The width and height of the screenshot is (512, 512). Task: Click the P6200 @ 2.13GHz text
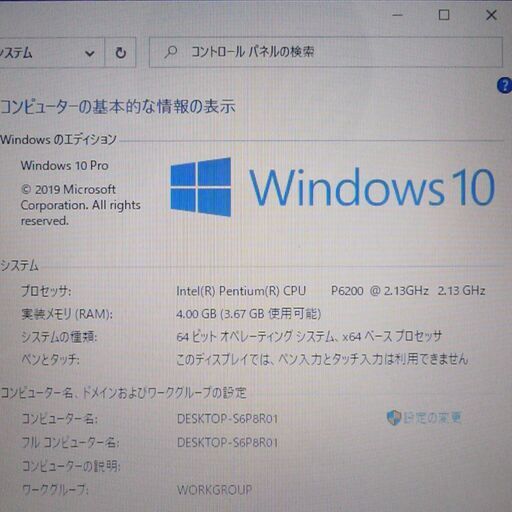coord(379,291)
